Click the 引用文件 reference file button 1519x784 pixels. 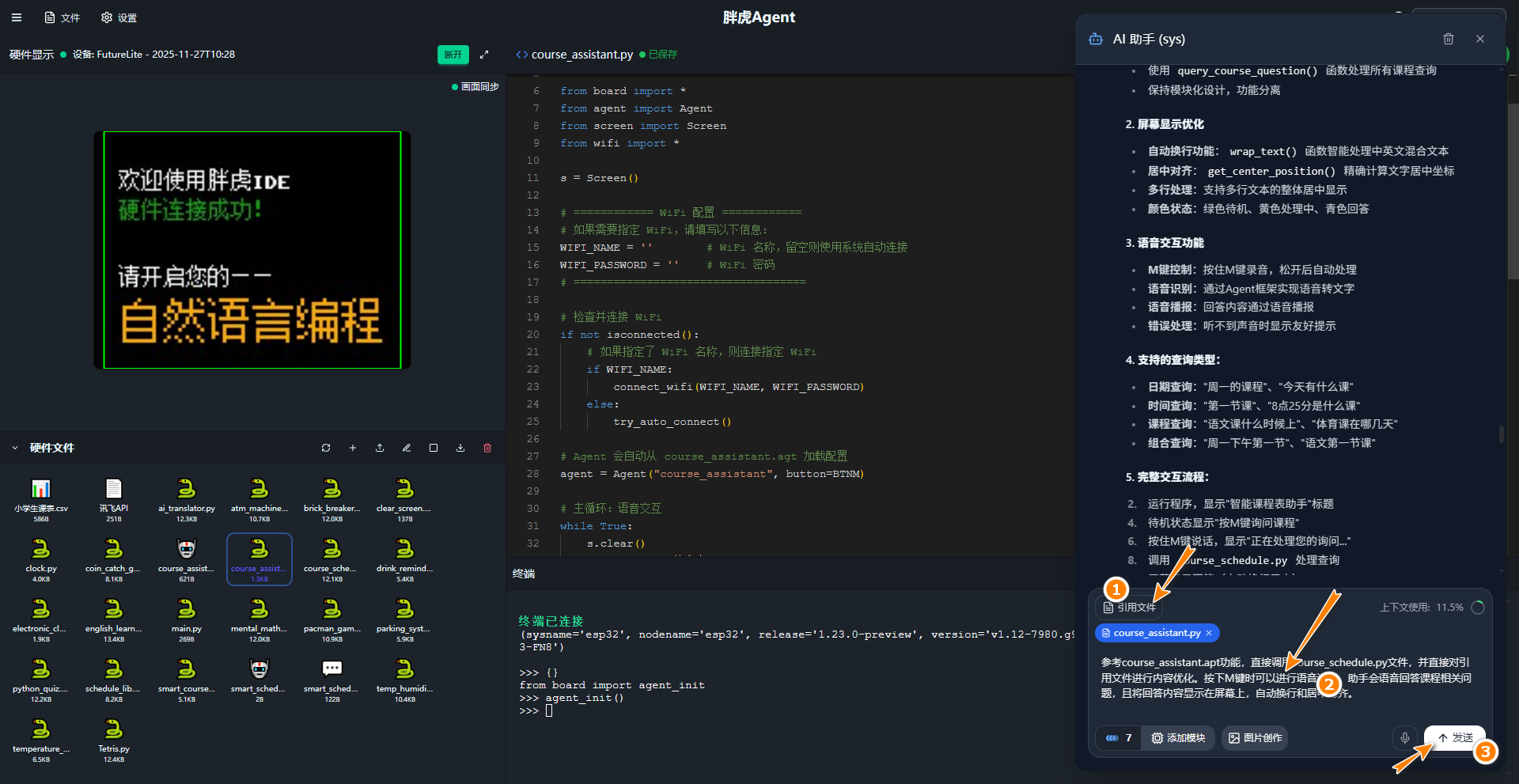coord(1130,608)
